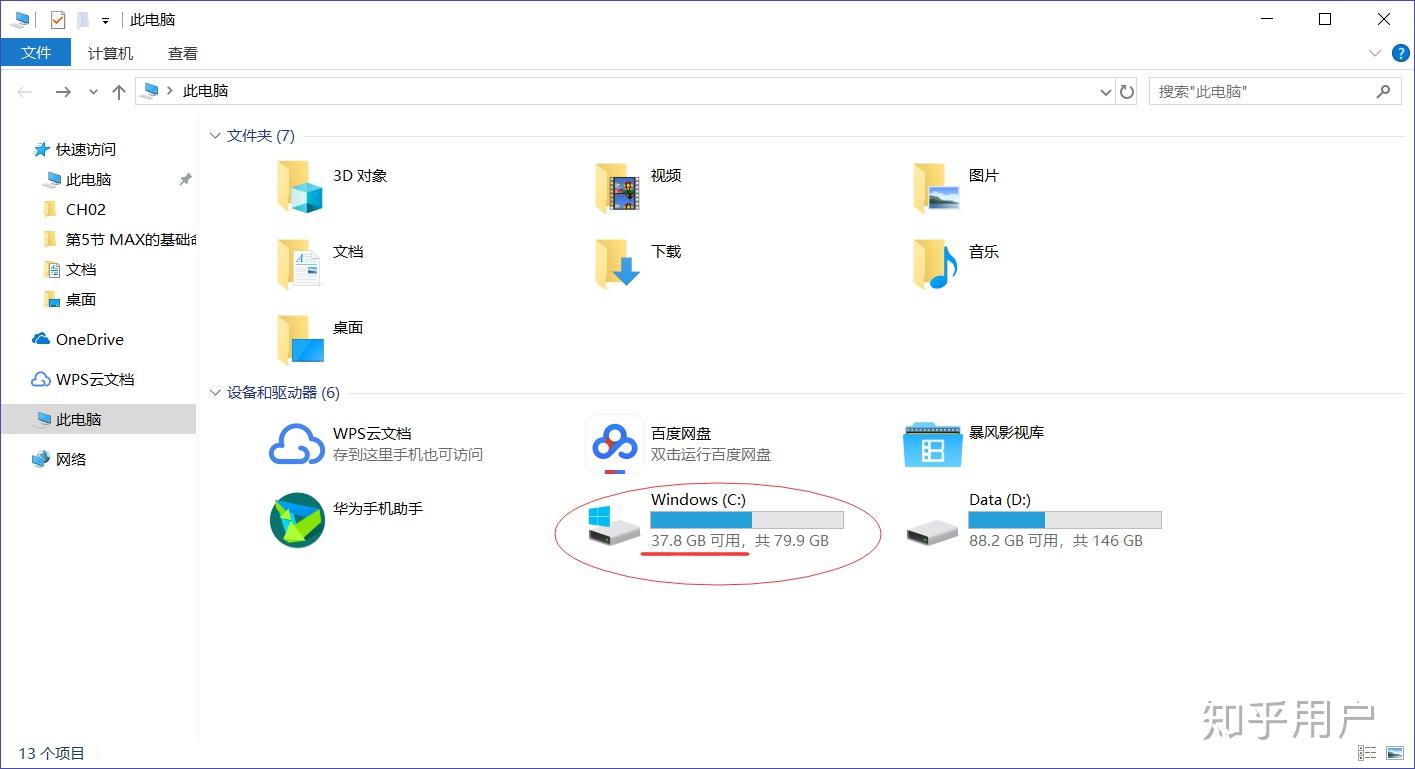Open the 文件 menu
Screen dimensions: 1415x769
point(36,53)
